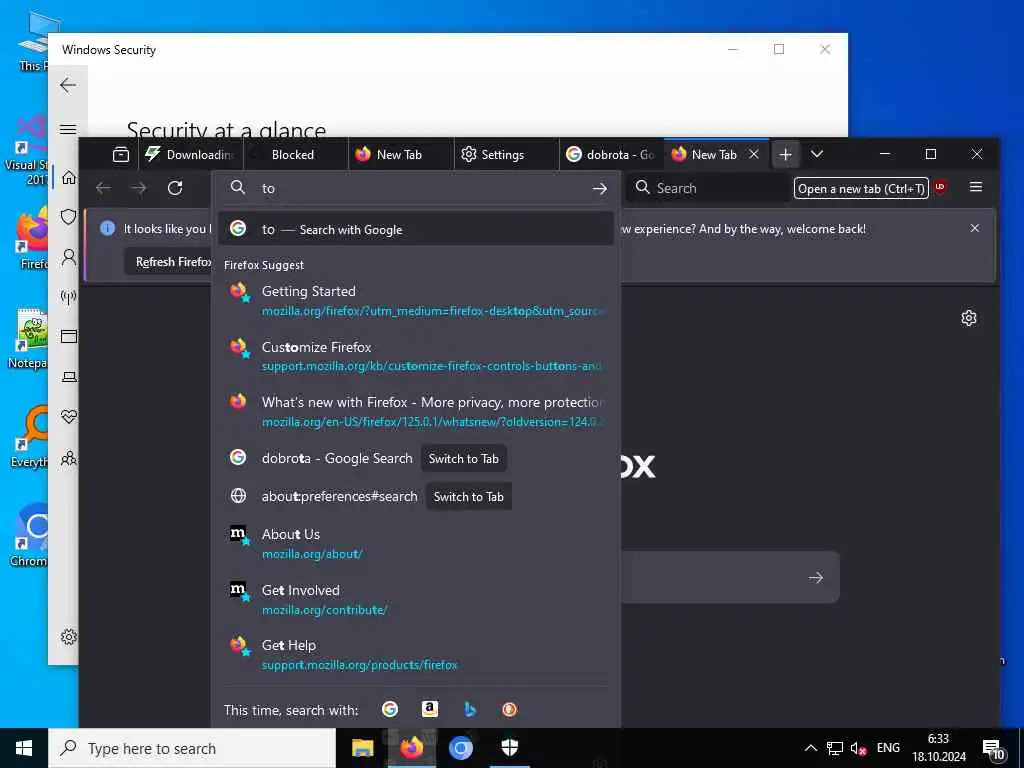Click the muted volume tray icon
Image resolution: width=1024 pixels, height=768 pixels.
pyautogui.click(x=859, y=748)
